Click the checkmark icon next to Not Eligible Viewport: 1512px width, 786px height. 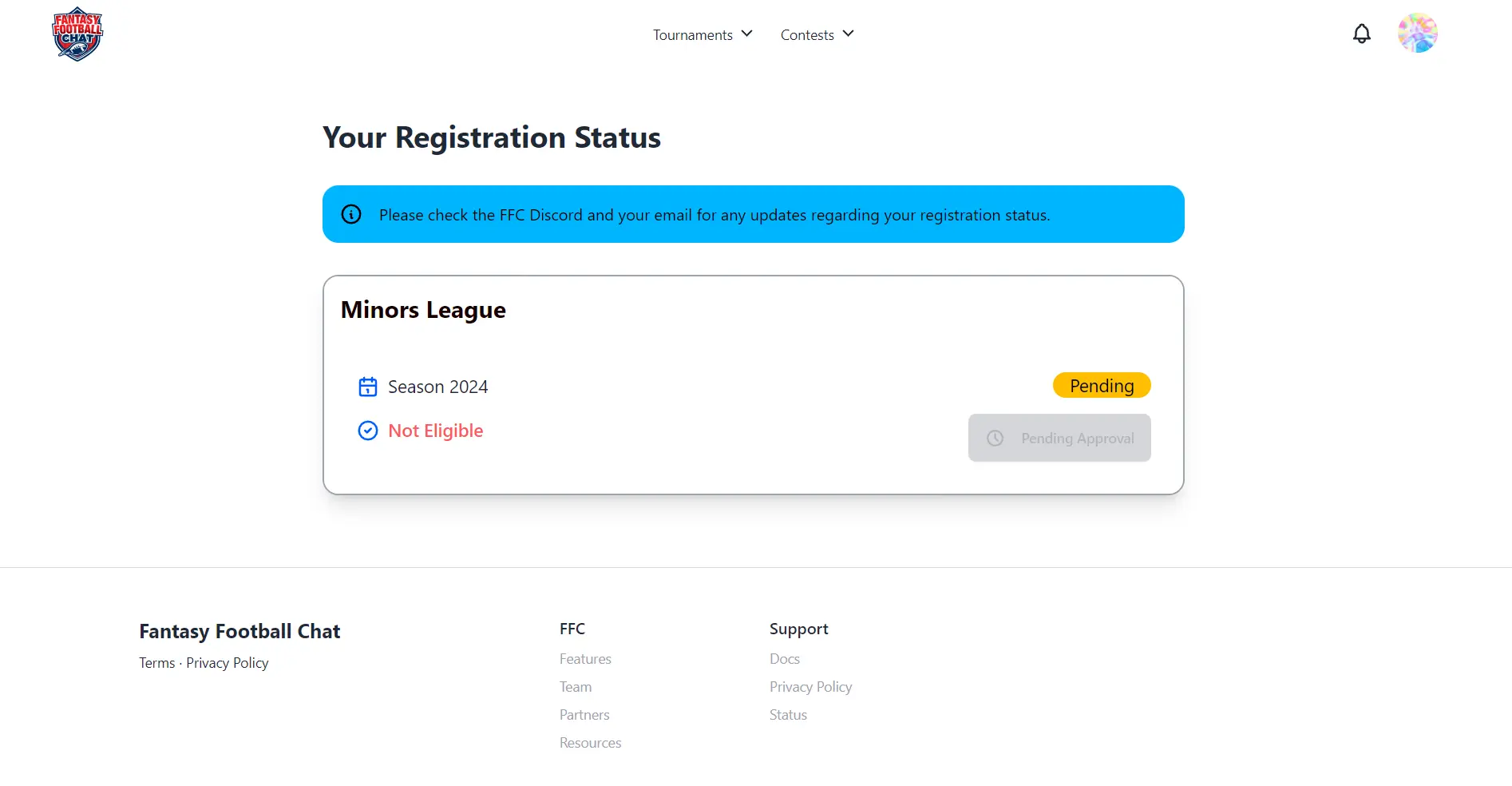(x=367, y=430)
